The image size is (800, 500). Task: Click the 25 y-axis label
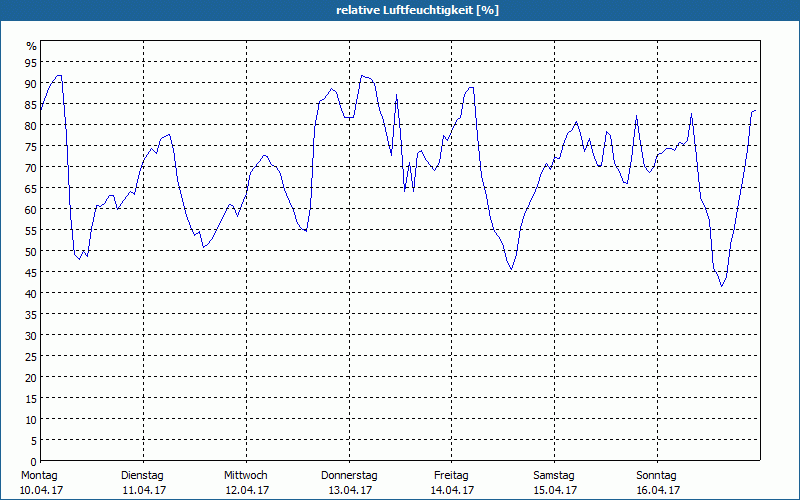31,357
